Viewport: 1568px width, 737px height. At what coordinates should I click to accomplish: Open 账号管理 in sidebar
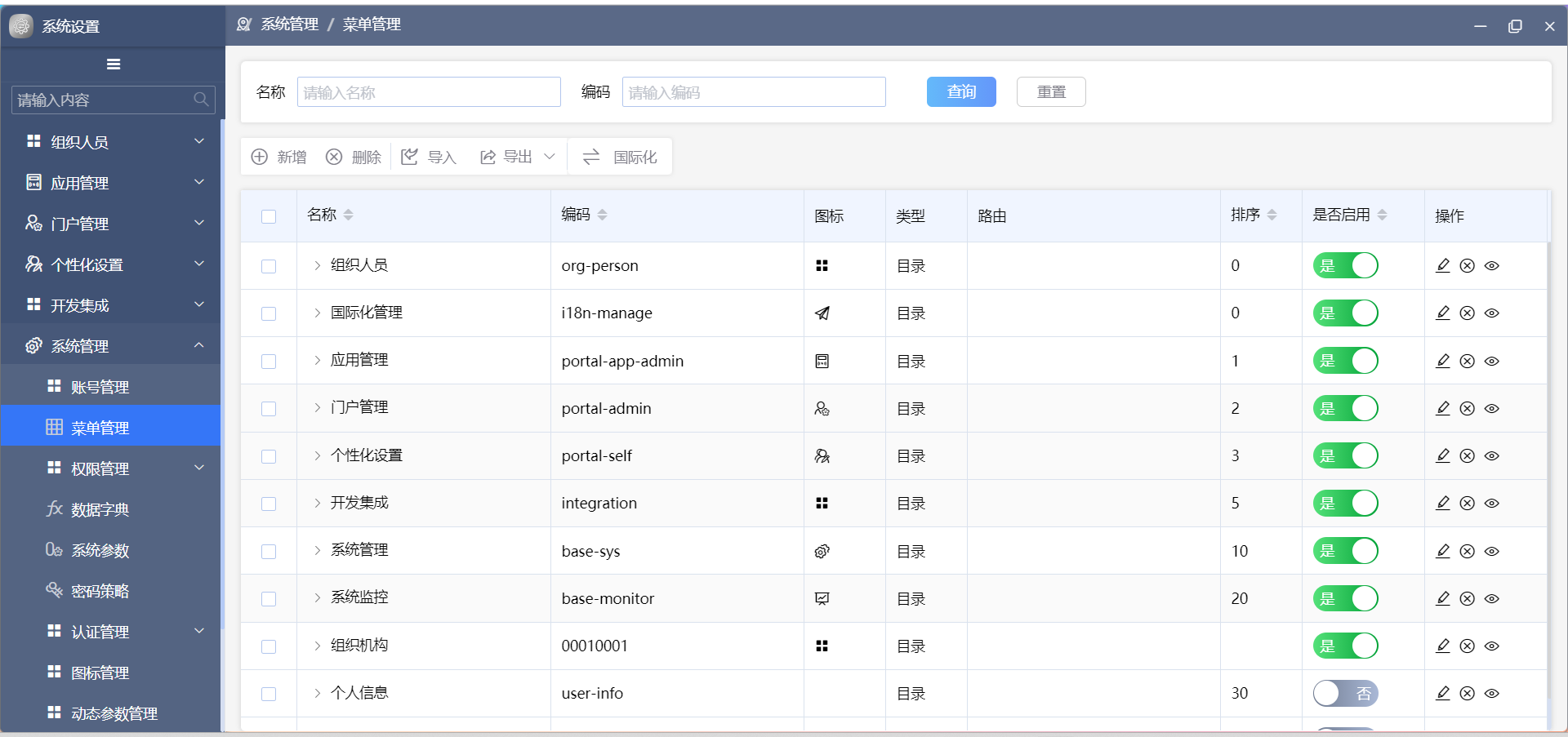coord(112,386)
